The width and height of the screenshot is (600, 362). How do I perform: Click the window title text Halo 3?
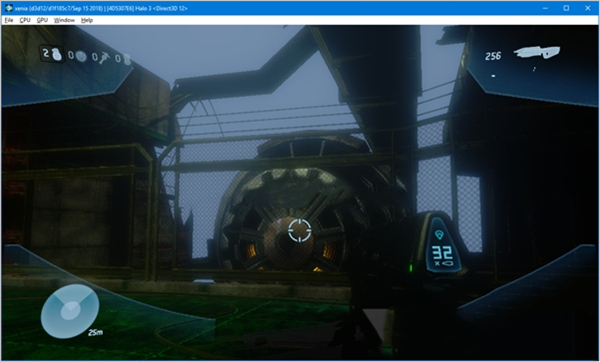point(143,8)
